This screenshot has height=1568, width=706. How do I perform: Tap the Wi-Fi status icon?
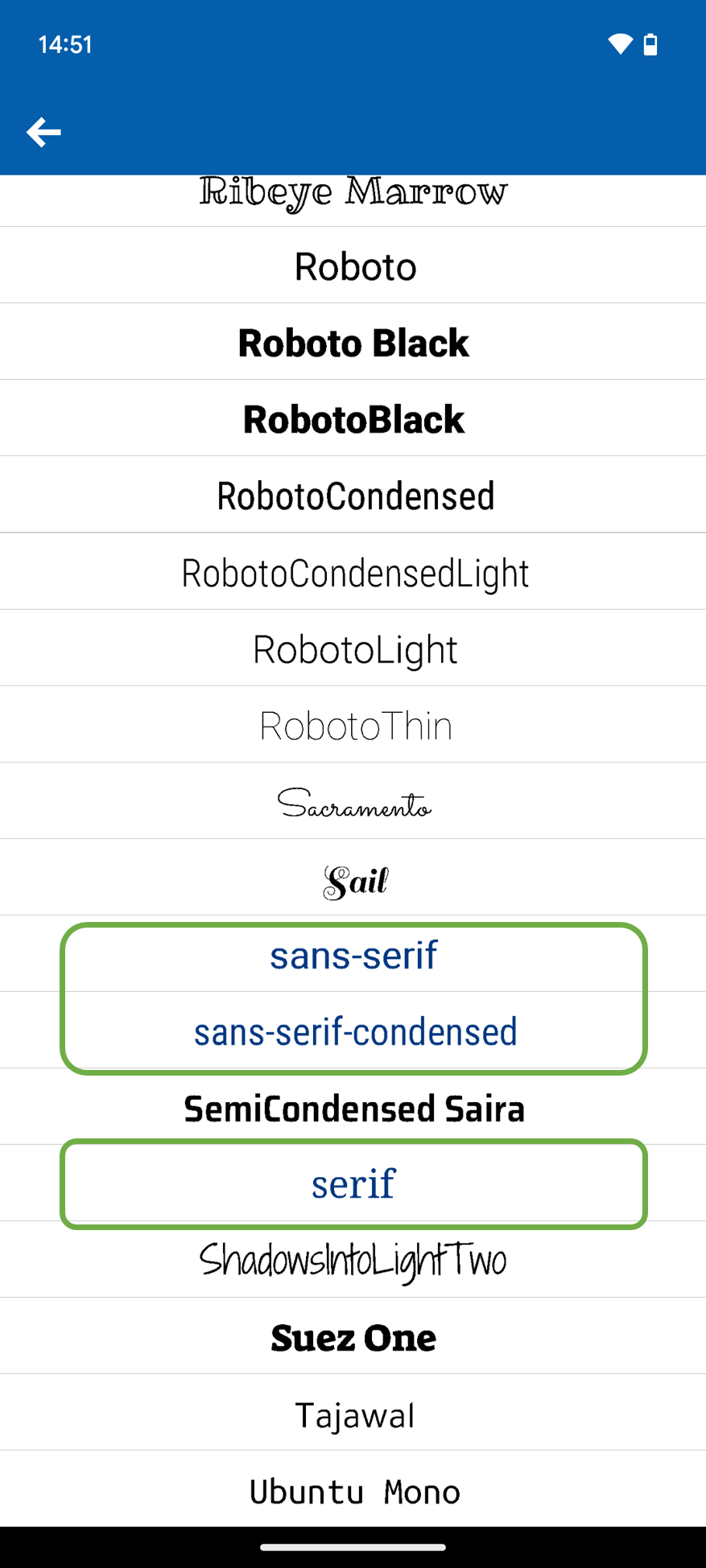[x=620, y=44]
